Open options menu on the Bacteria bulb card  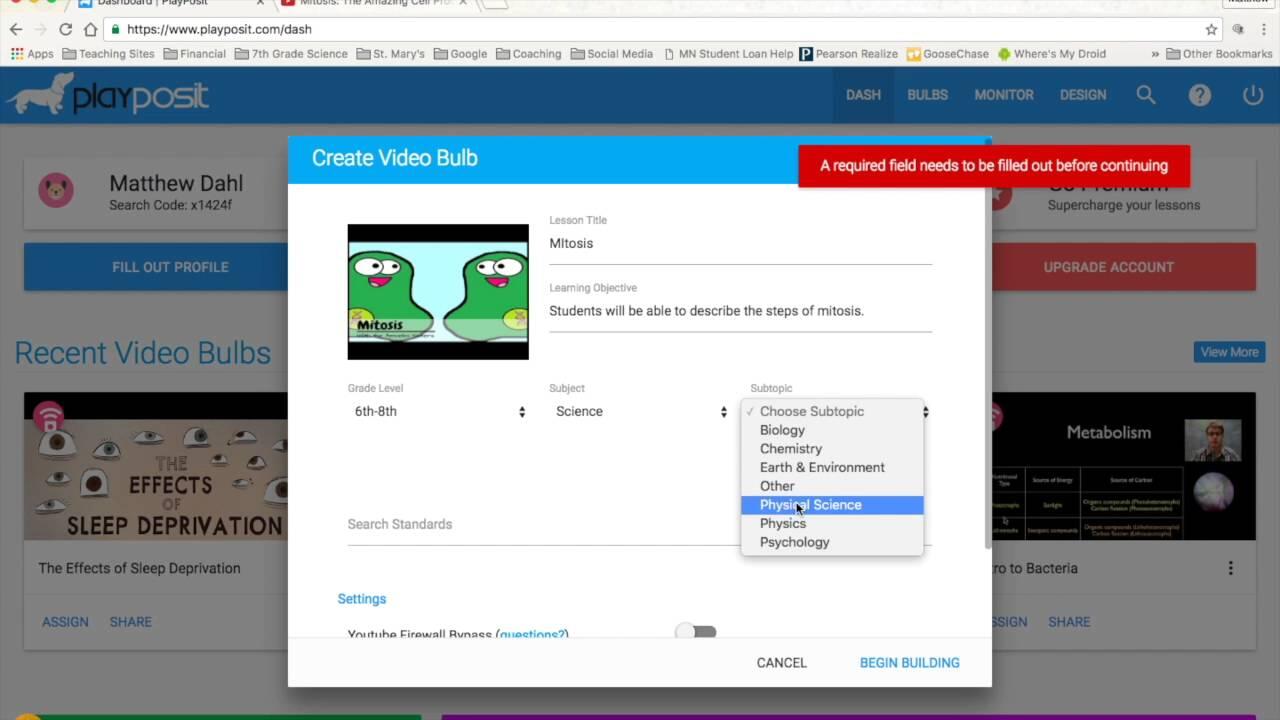(x=1231, y=568)
